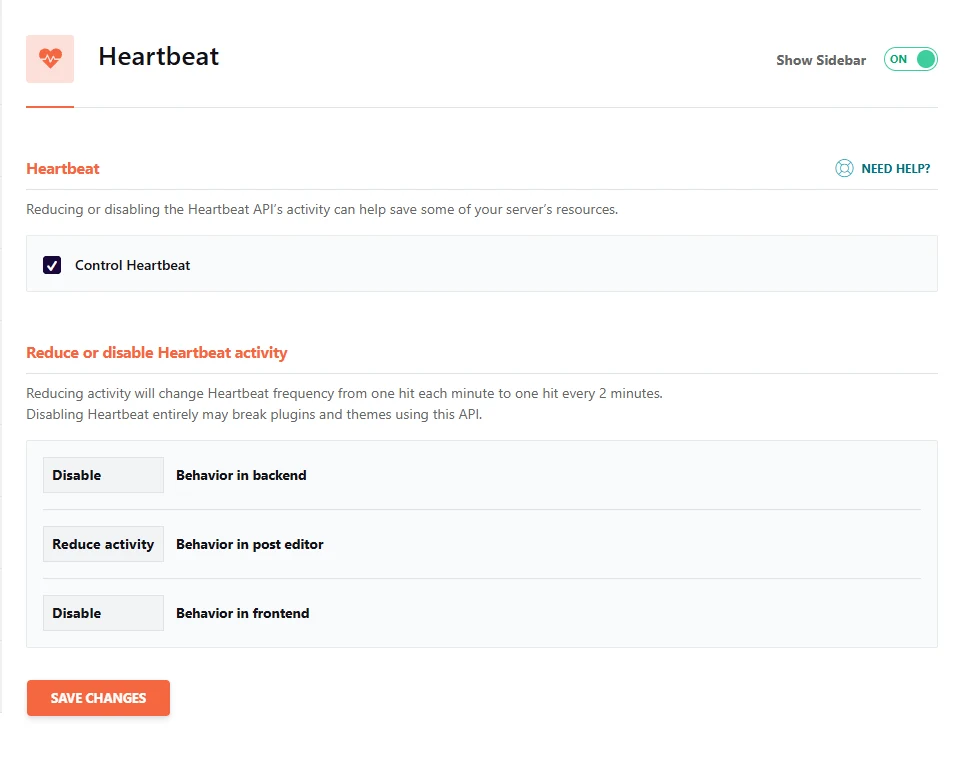Click the Heartbeat pulse icon in header

(x=50, y=59)
